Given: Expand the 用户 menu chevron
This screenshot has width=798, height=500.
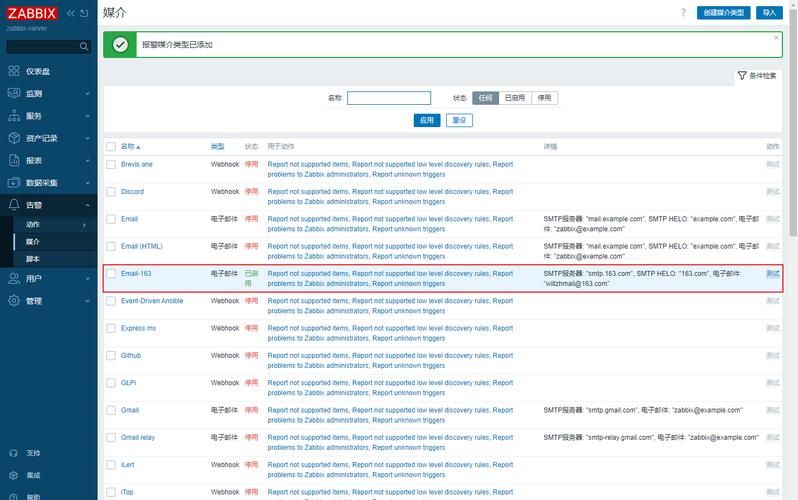Looking at the screenshot, I should (x=87, y=279).
